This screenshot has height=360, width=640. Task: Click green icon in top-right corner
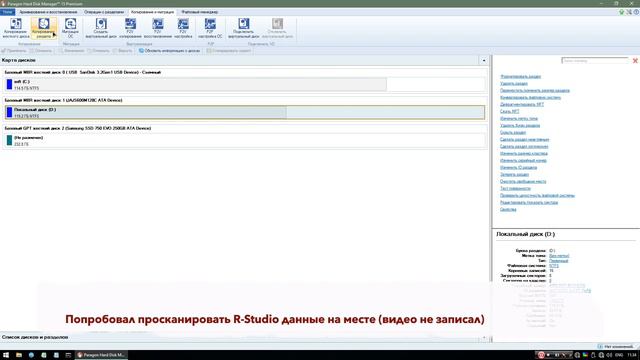[622, 12]
